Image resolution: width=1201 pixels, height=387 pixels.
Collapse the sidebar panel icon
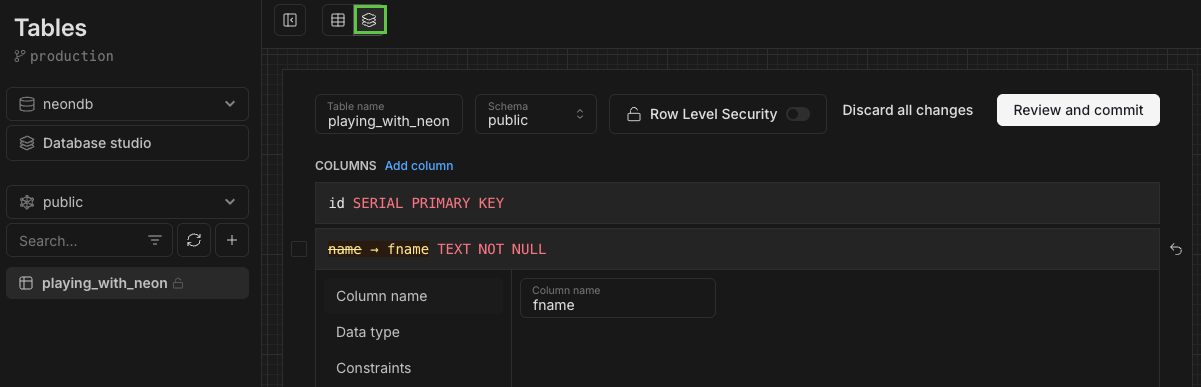tap(290, 20)
